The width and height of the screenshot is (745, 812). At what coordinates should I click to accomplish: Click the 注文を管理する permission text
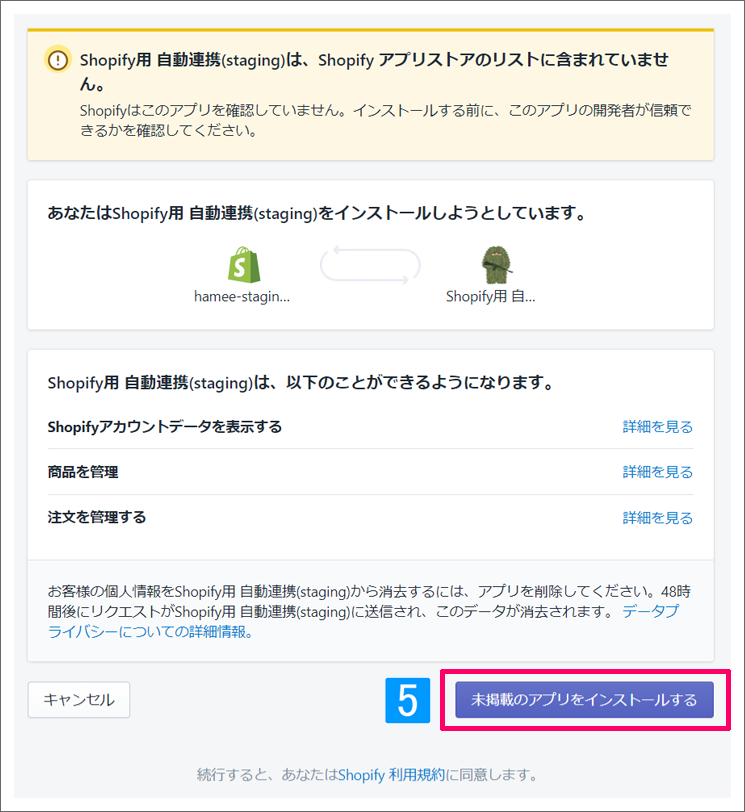97,517
